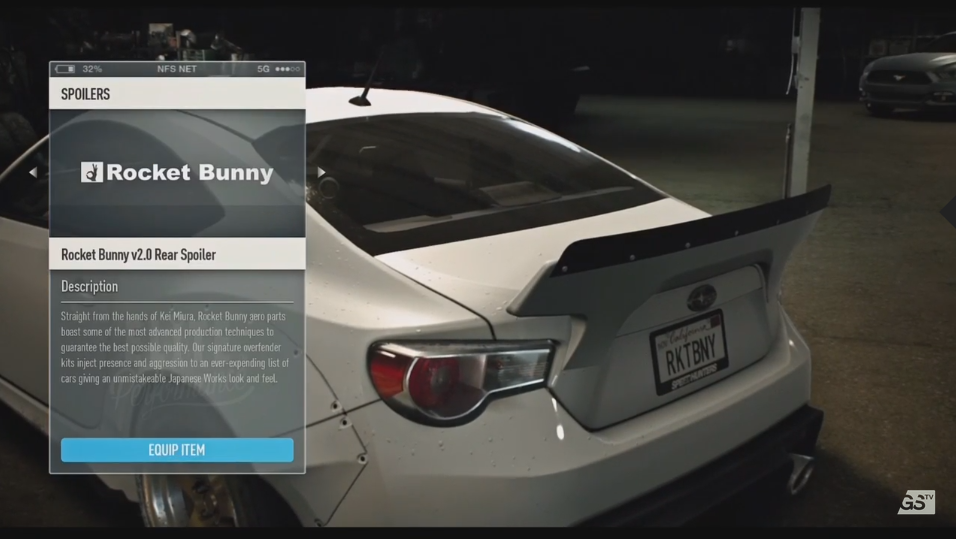This screenshot has width=956, height=539.
Task: Click the left arrow to view previous spoiler
Action: [x=33, y=172]
